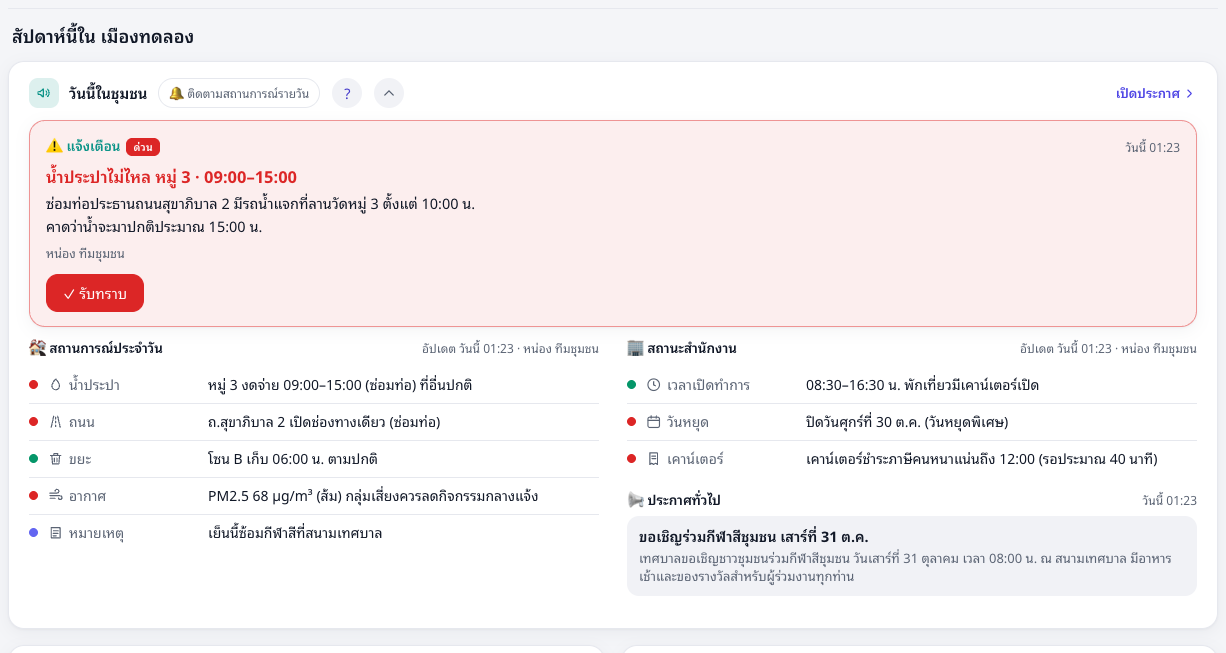
Task: Click the สถานะสำนักงาน section title
Action: (x=692, y=348)
